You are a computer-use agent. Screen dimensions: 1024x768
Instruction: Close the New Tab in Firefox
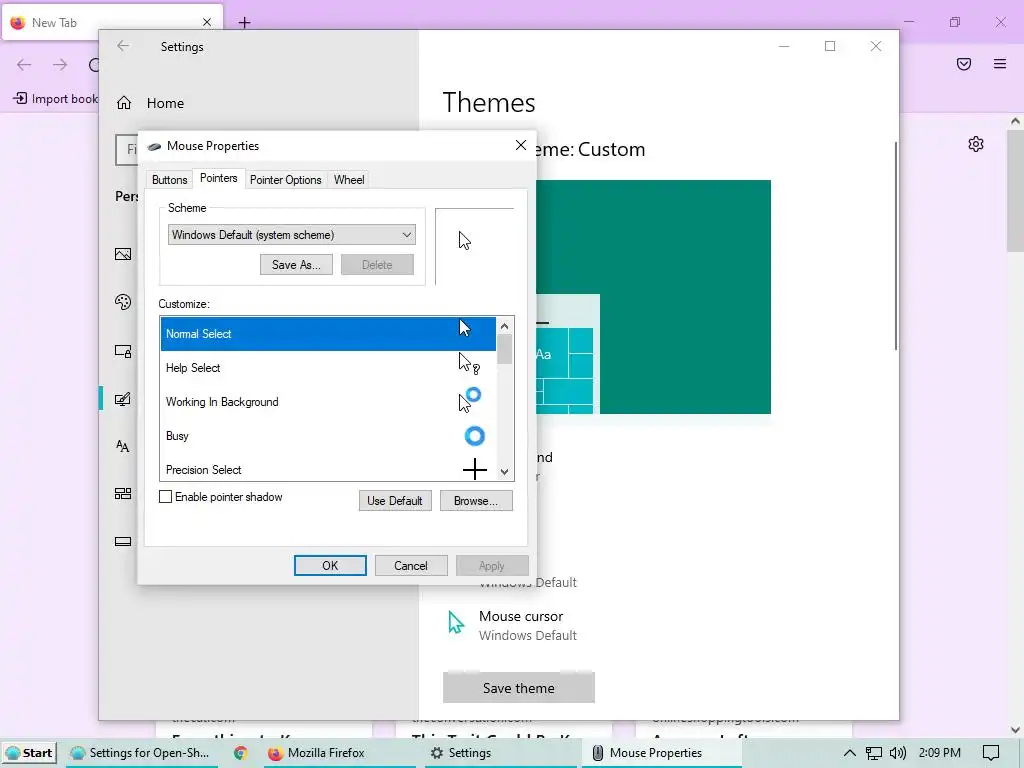tap(207, 22)
